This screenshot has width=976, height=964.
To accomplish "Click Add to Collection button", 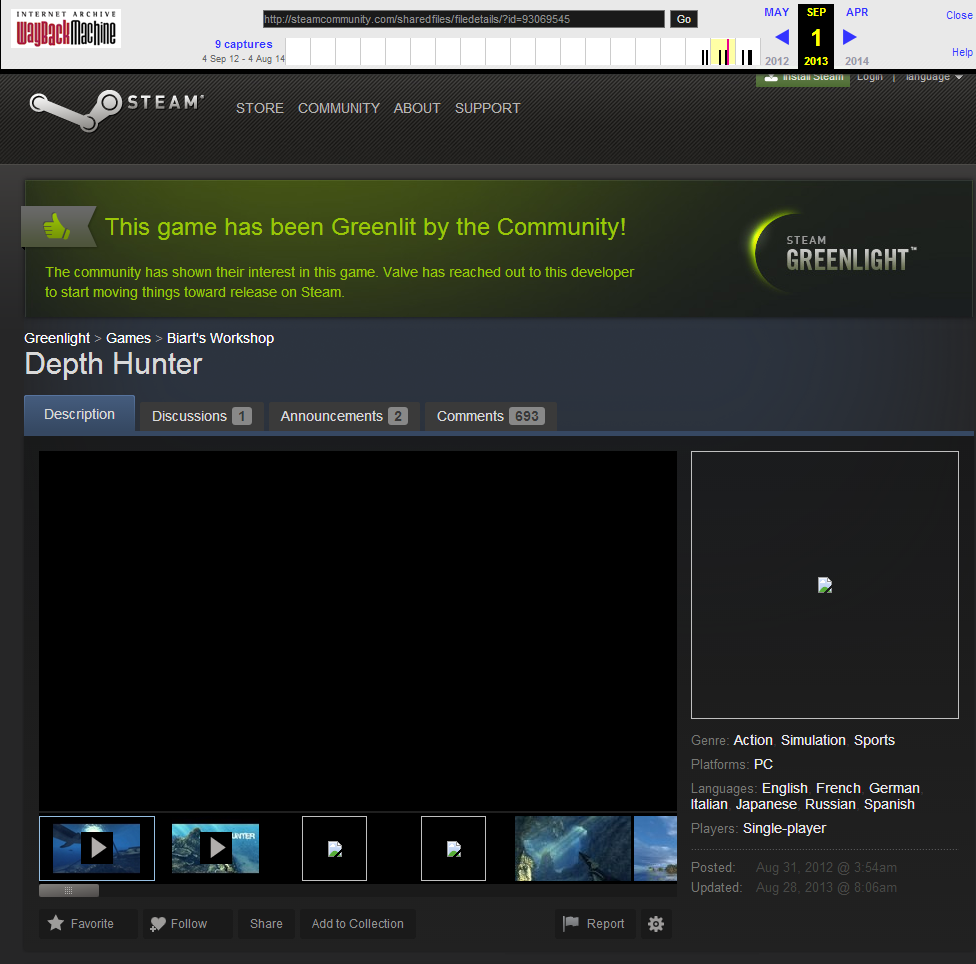I will pyautogui.click(x=357, y=924).
